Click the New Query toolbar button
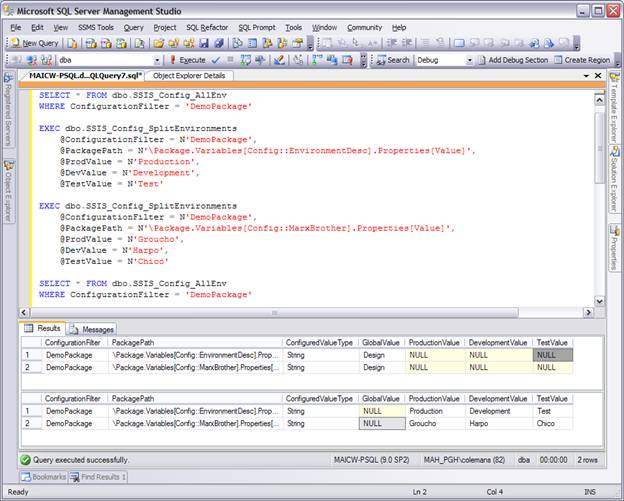 point(34,43)
